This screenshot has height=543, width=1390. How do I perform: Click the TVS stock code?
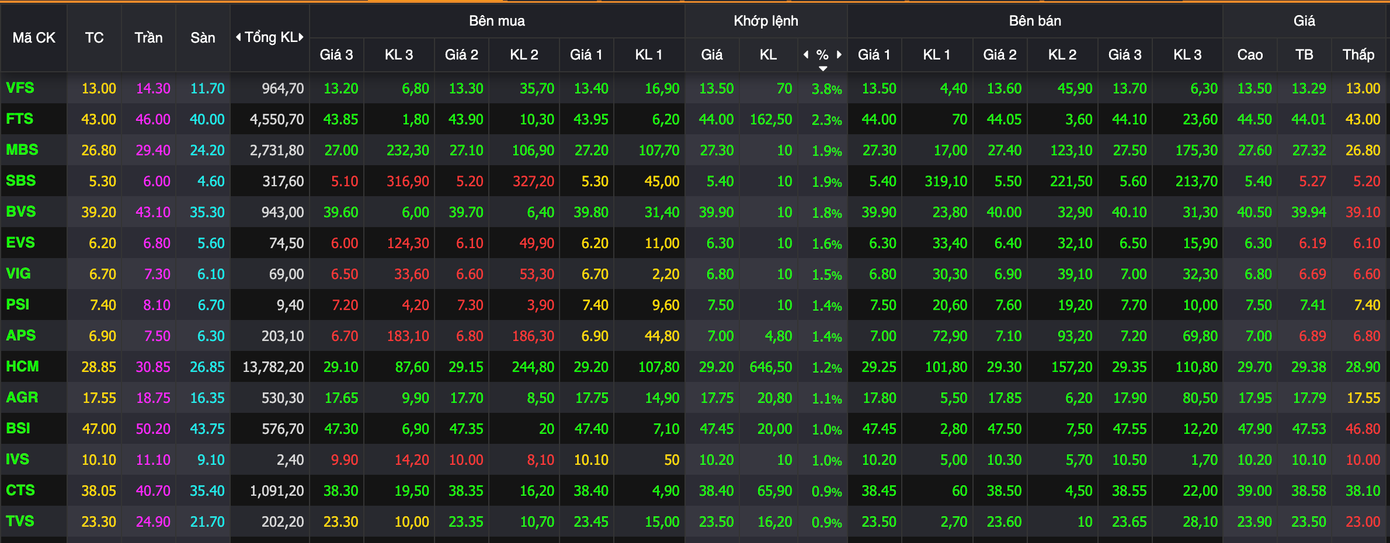tap(20, 521)
